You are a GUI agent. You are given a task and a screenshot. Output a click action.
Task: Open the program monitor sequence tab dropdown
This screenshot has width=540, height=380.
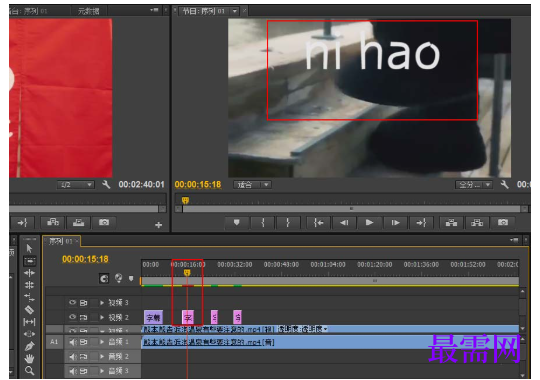[x=235, y=11]
